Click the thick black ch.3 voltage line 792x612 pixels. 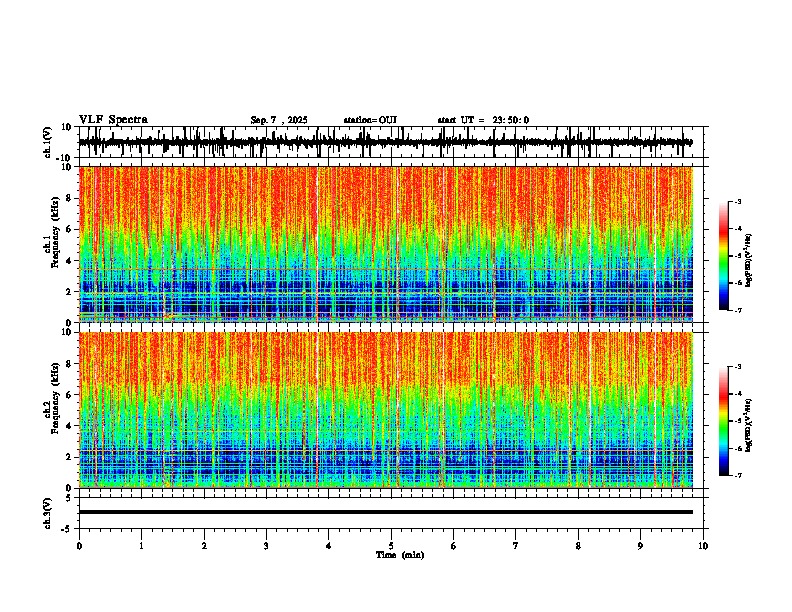(x=386, y=512)
